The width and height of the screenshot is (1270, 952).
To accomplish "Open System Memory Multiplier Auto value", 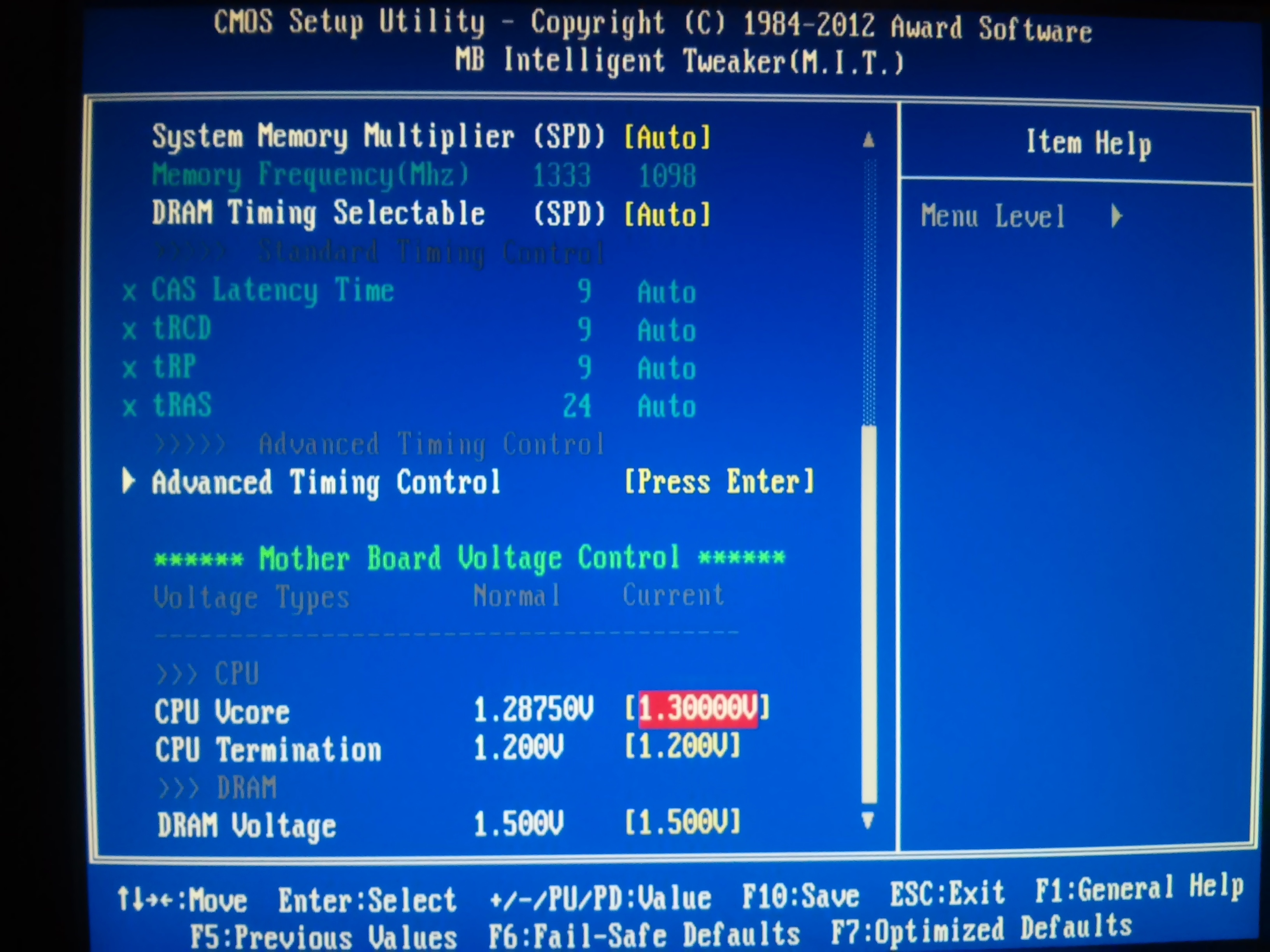I will pos(667,138).
